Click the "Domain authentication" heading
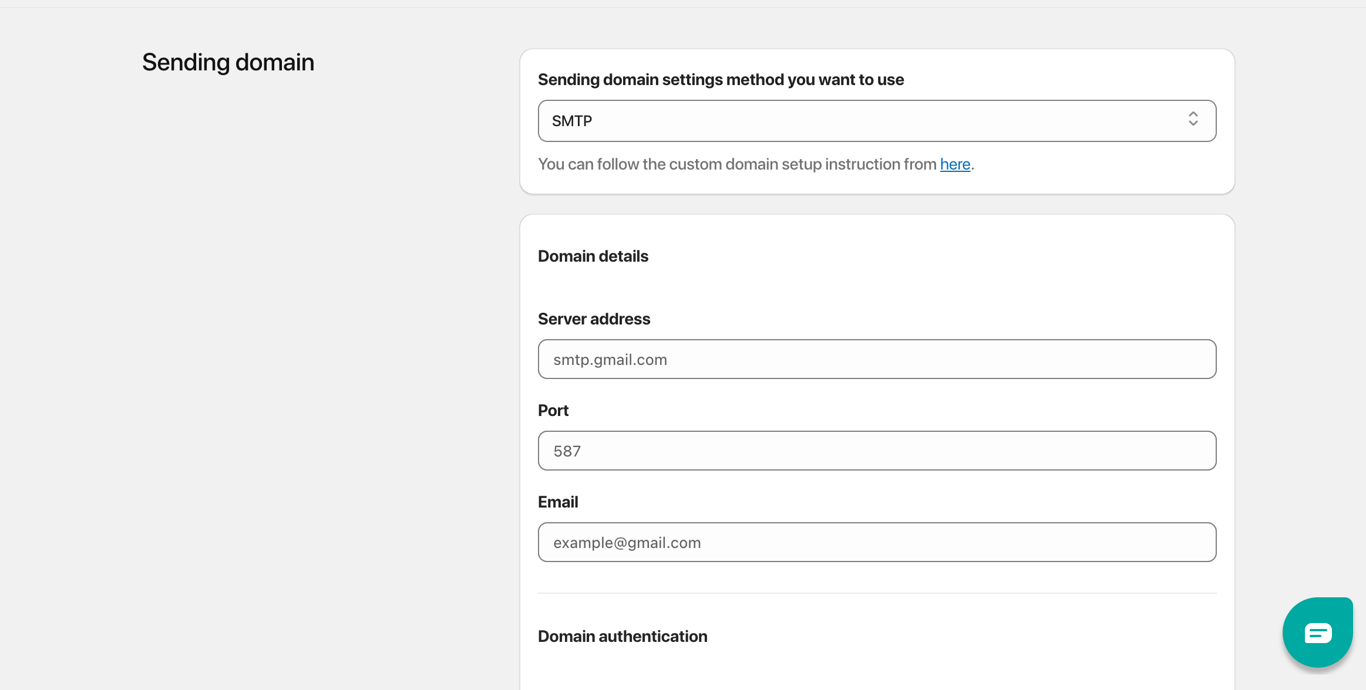 point(622,636)
